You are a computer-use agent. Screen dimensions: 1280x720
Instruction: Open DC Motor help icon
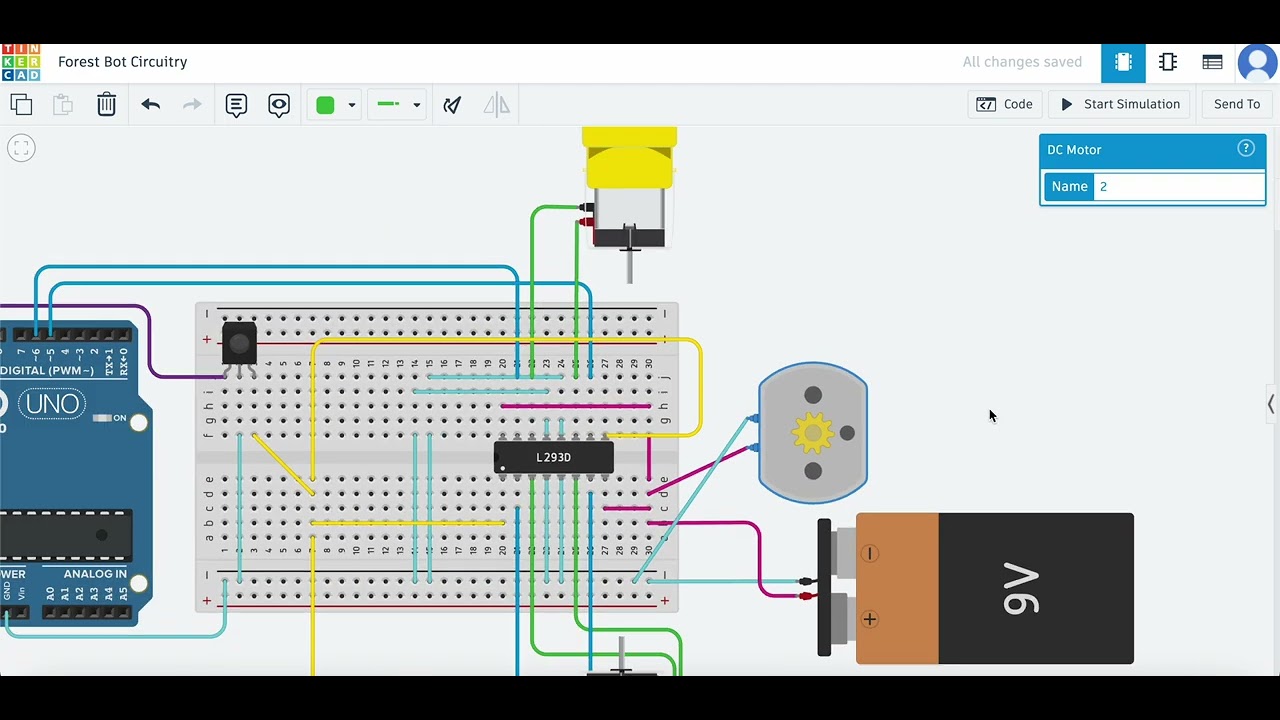pyautogui.click(x=1246, y=149)
